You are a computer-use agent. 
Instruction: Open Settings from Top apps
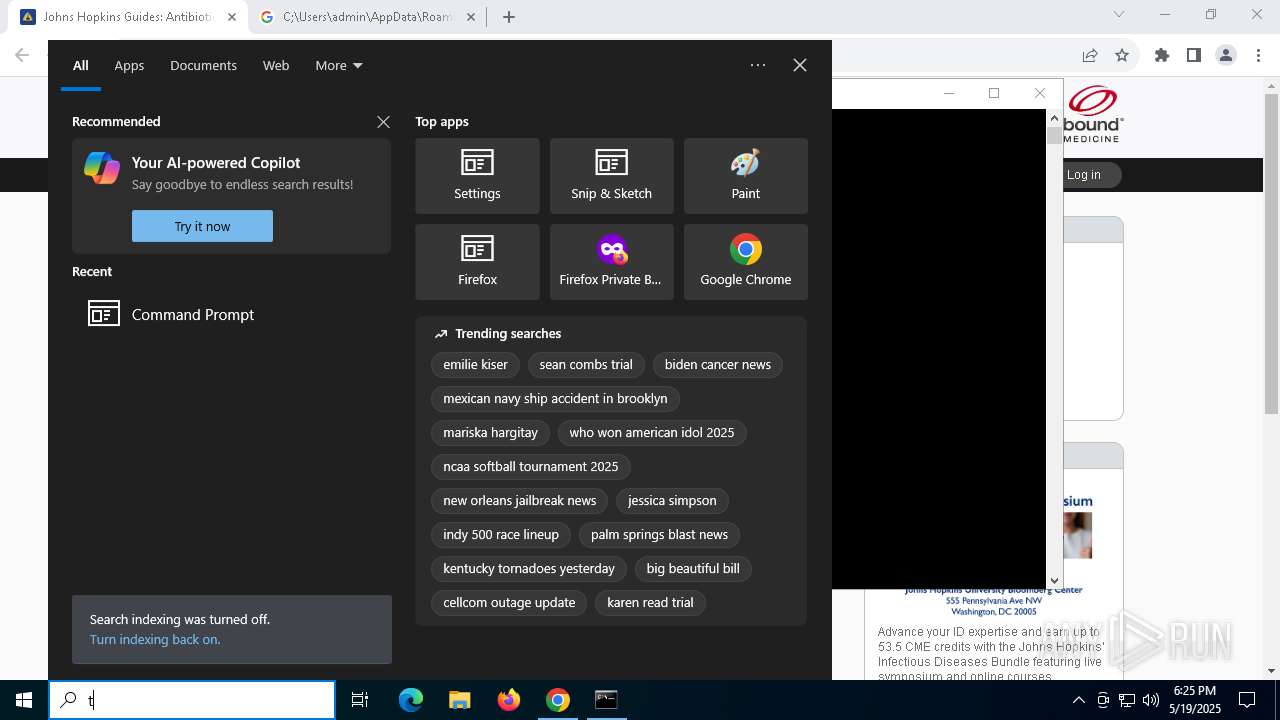pos(477,176)
